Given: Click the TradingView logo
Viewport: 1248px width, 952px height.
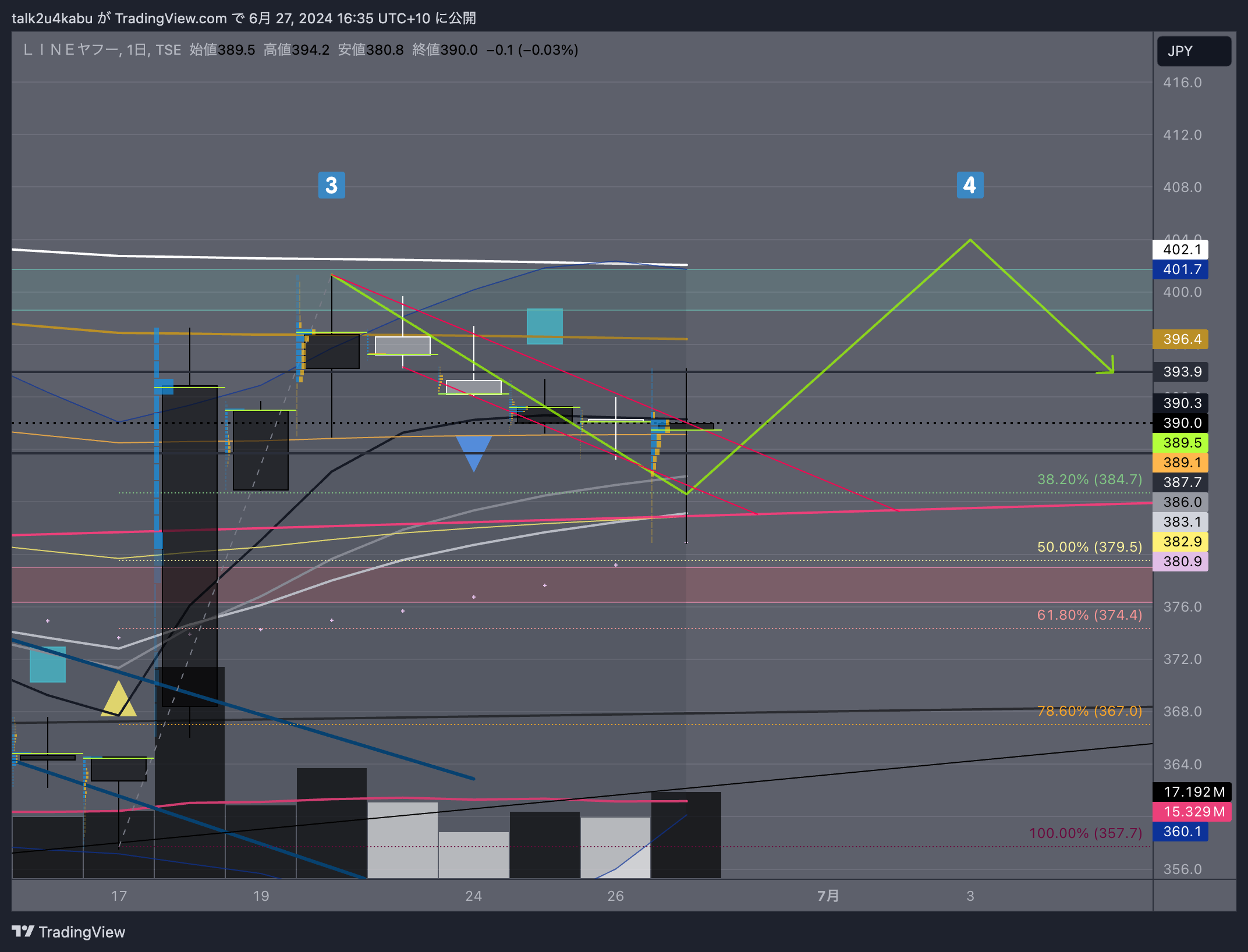Looking at the screenshot, I should click(x=68, y=932).
